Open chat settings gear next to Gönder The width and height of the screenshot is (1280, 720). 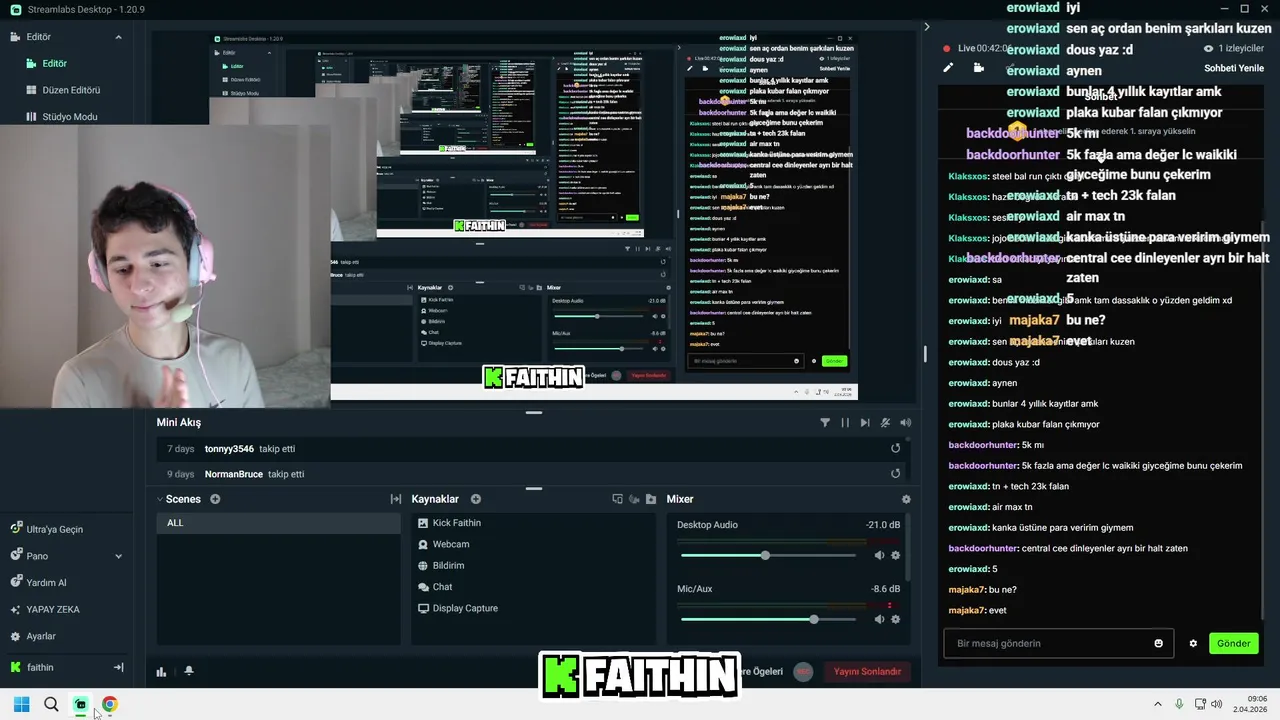1193,643
